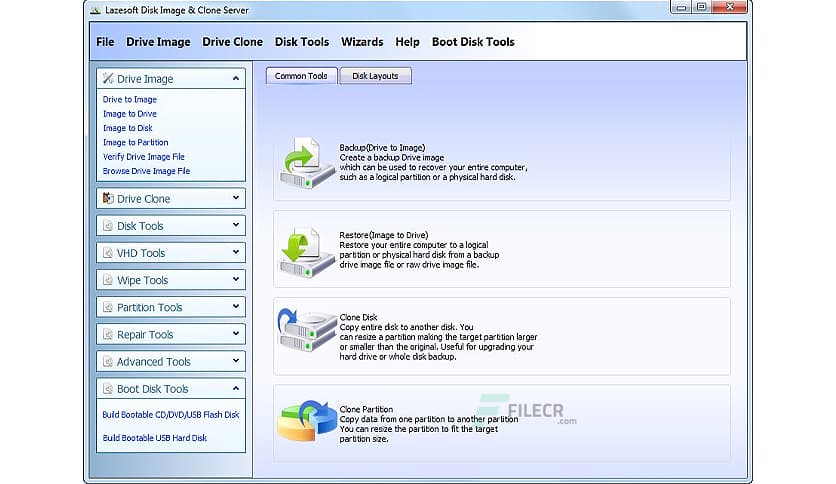Expand the Repair Tools sidebar section
The image size is (836, 484).
point(236,334)
